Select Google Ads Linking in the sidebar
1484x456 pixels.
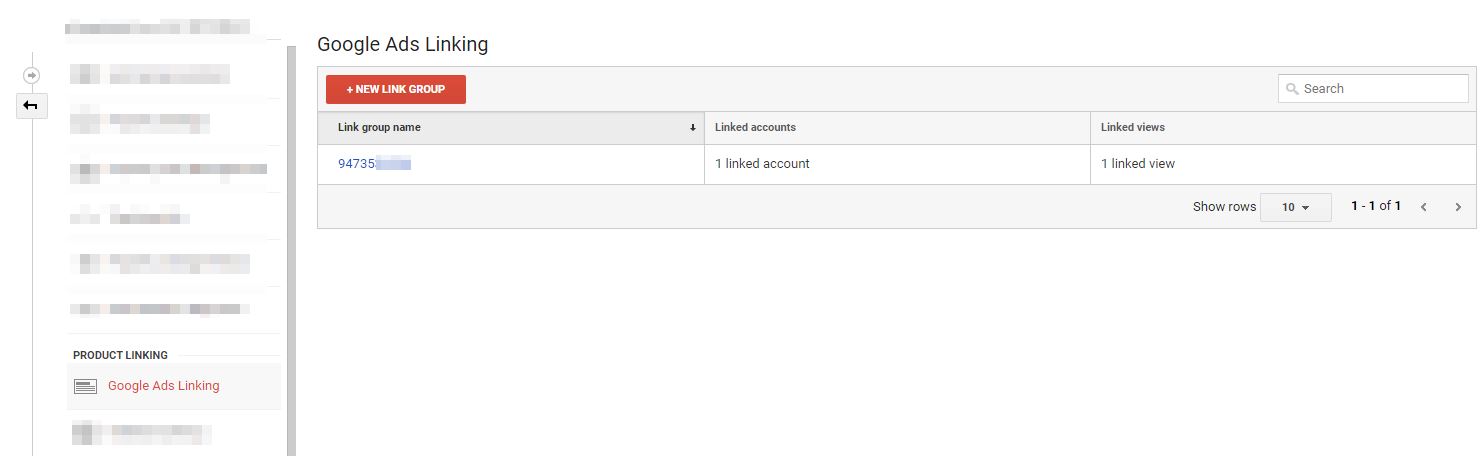[164, 386]
